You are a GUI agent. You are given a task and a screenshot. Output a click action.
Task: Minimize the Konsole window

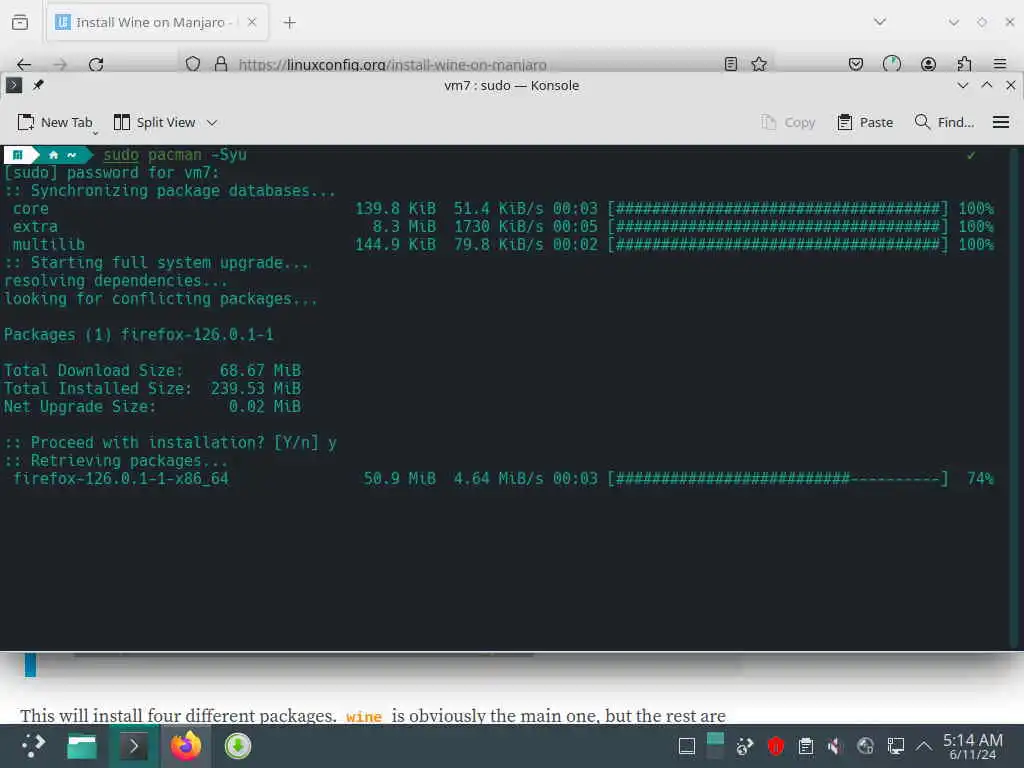click(x=963, y=86)
